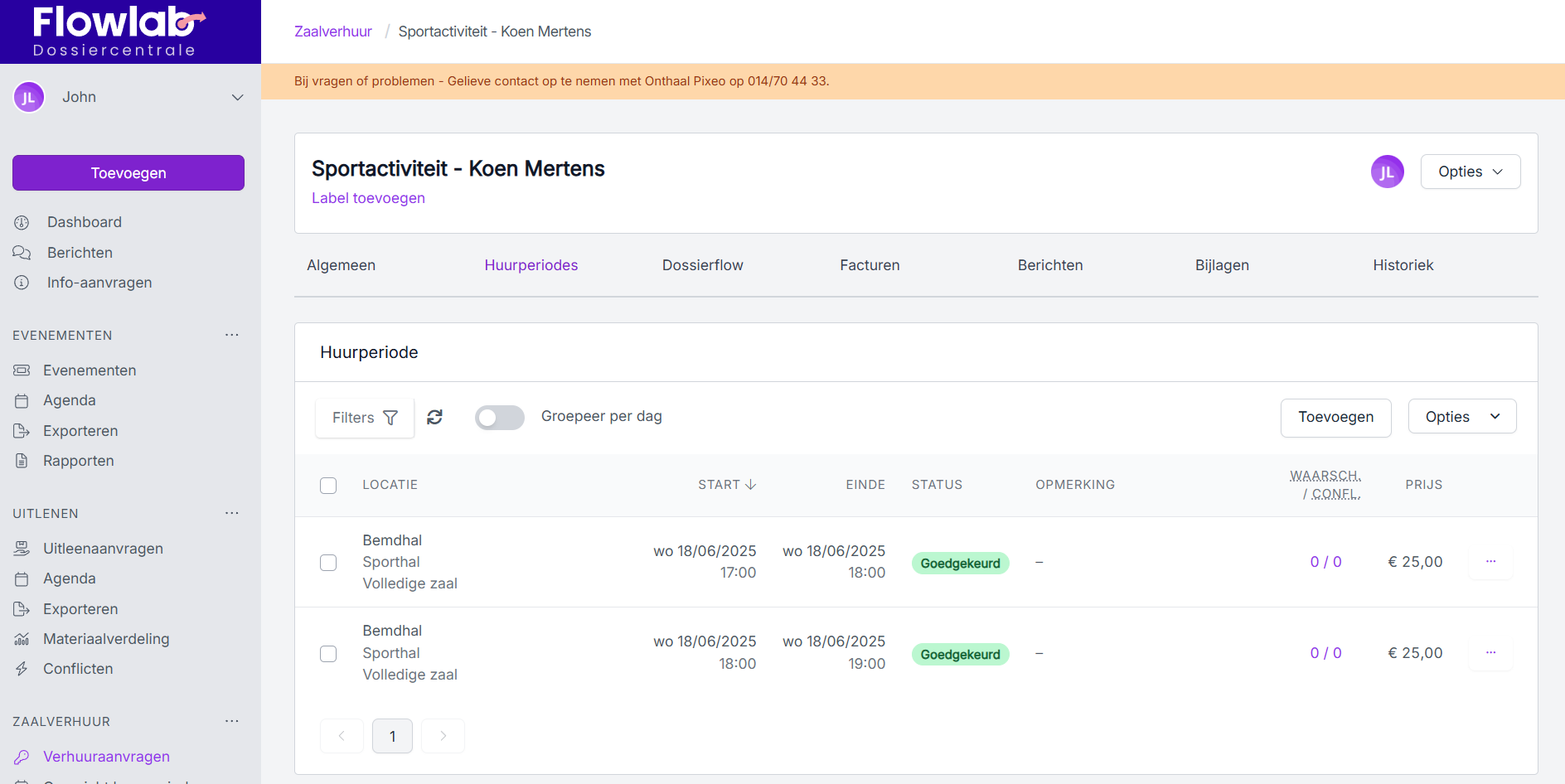1565x784 pixels.
Task: Click the Conflicten lightning icon in sidebar
Action: click(x=22, y=669)
